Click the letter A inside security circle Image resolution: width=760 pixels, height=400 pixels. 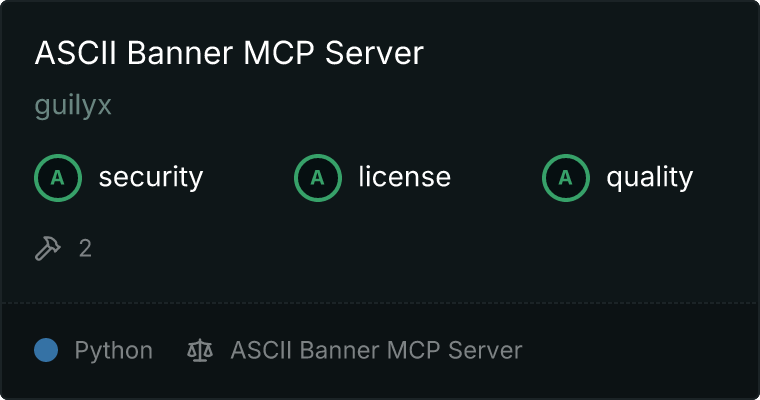[58, 178]
